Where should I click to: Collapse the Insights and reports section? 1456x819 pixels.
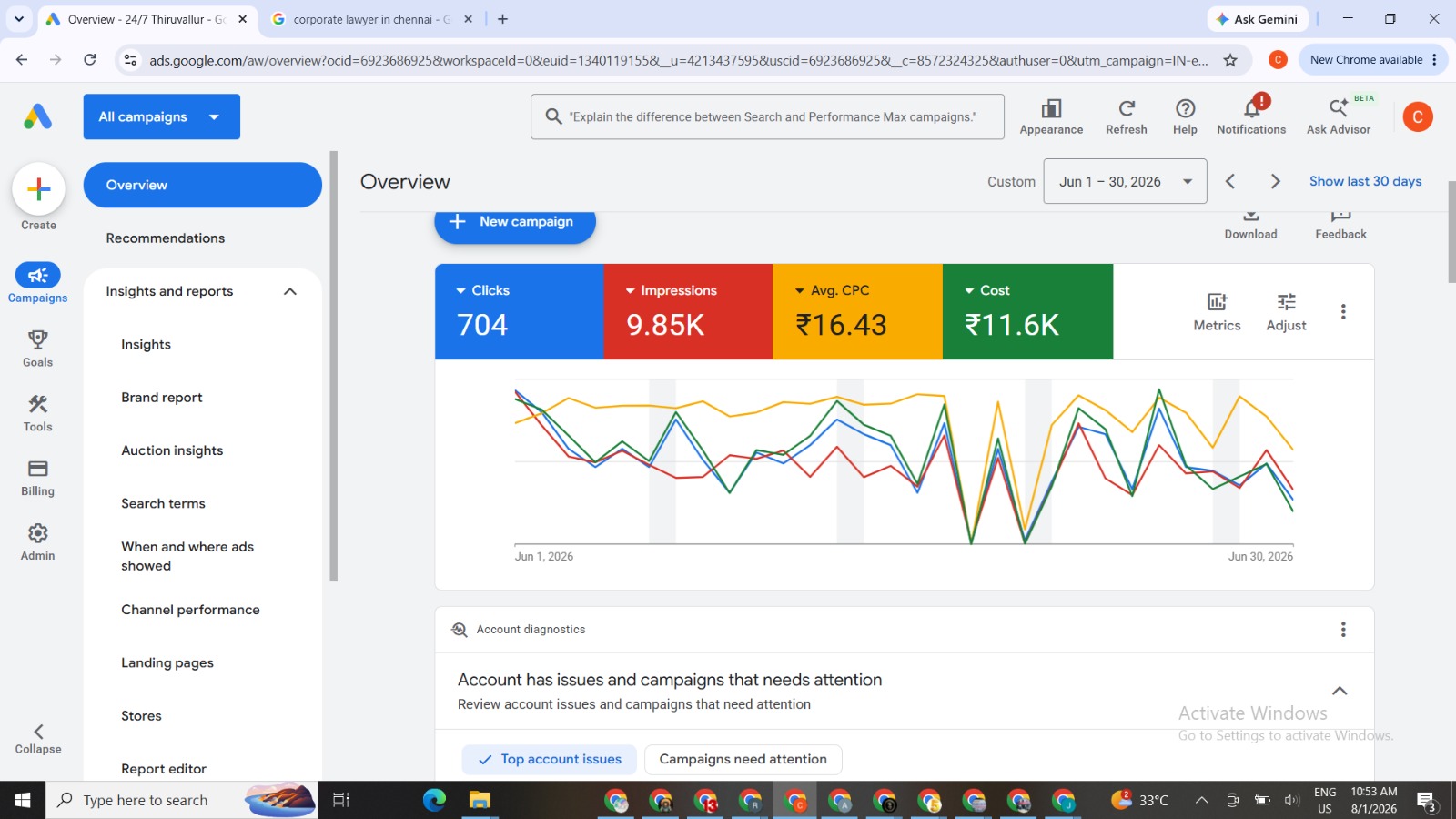290,291
